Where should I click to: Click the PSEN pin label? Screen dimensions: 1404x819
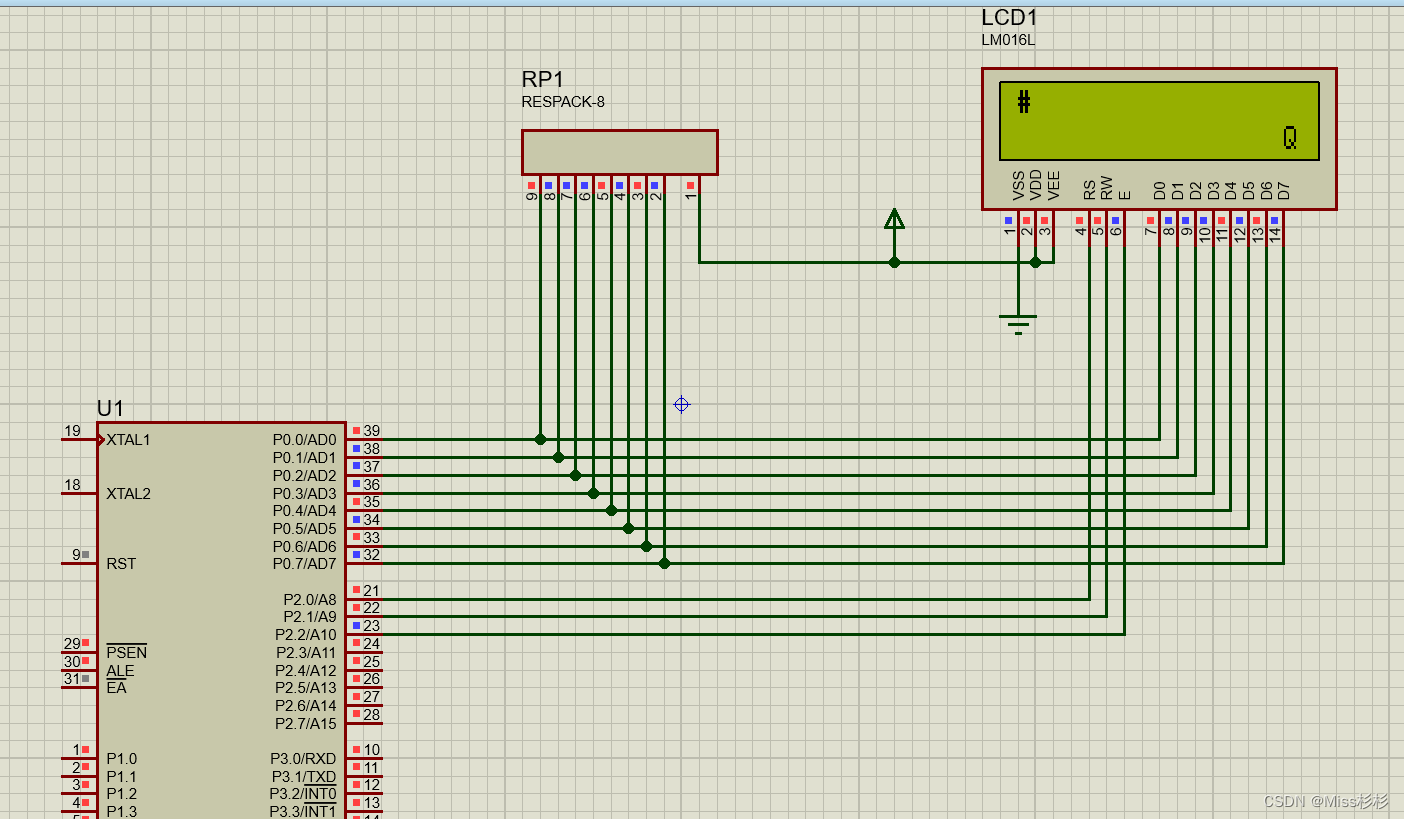[x=127, y=653]
